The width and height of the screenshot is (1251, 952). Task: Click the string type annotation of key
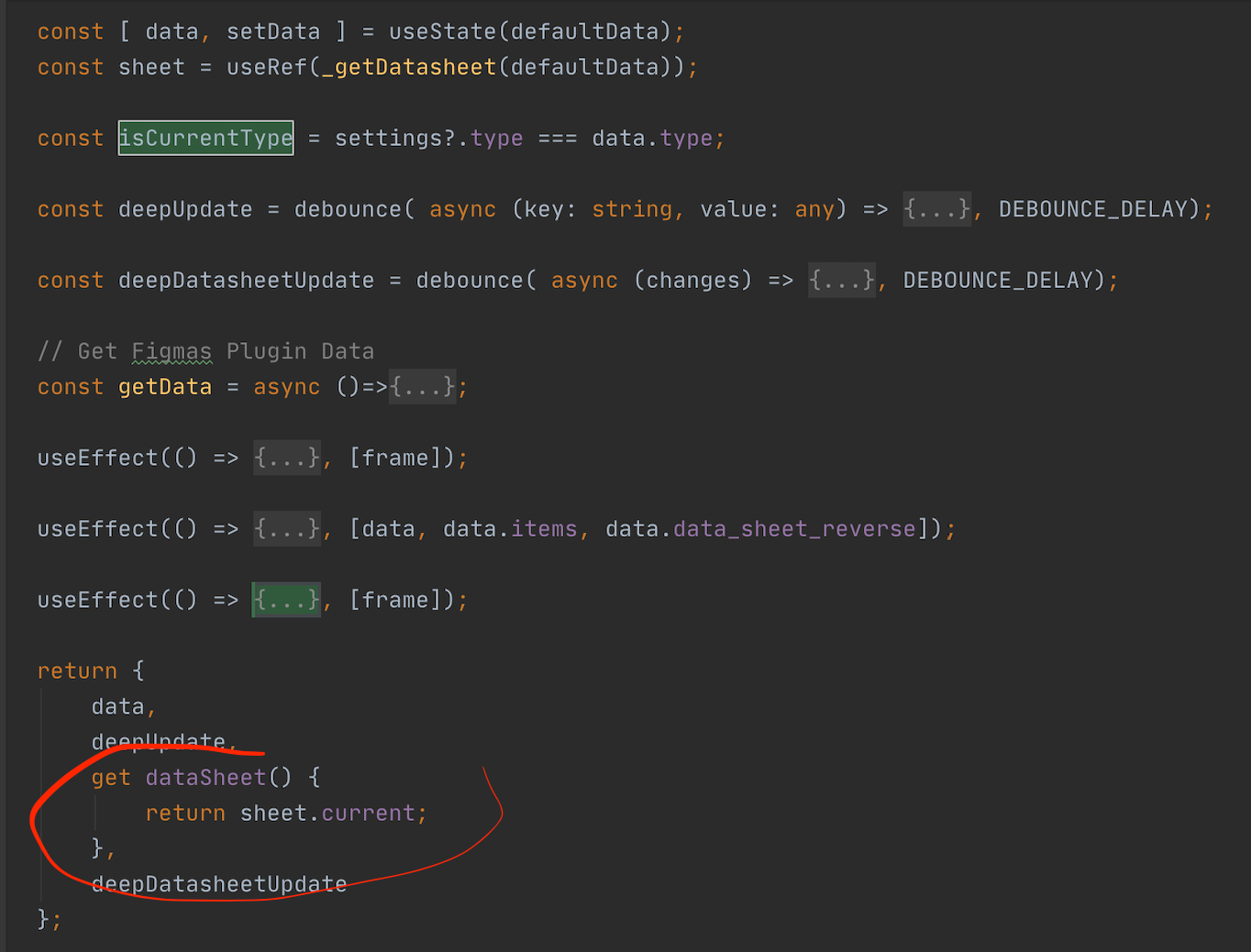[x=632, y=209]
